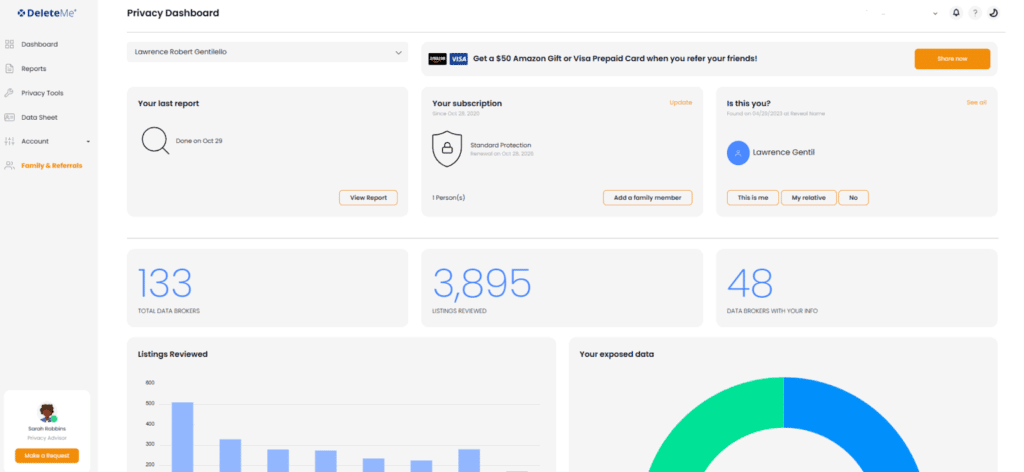The width and height of the screenshot is (1024, 472).
Task: Click the Listings Reviewed chart heading
Action: point(172,354)
